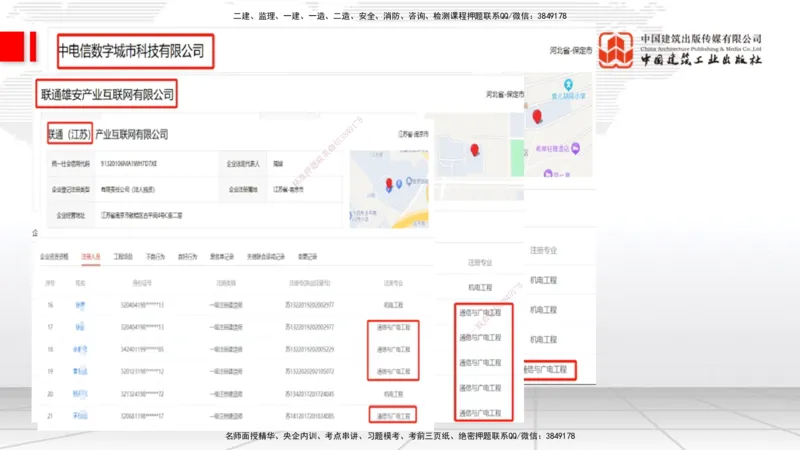Open the person name link in row 16
This screenshot has height=450, width=800.
point(80,305)
